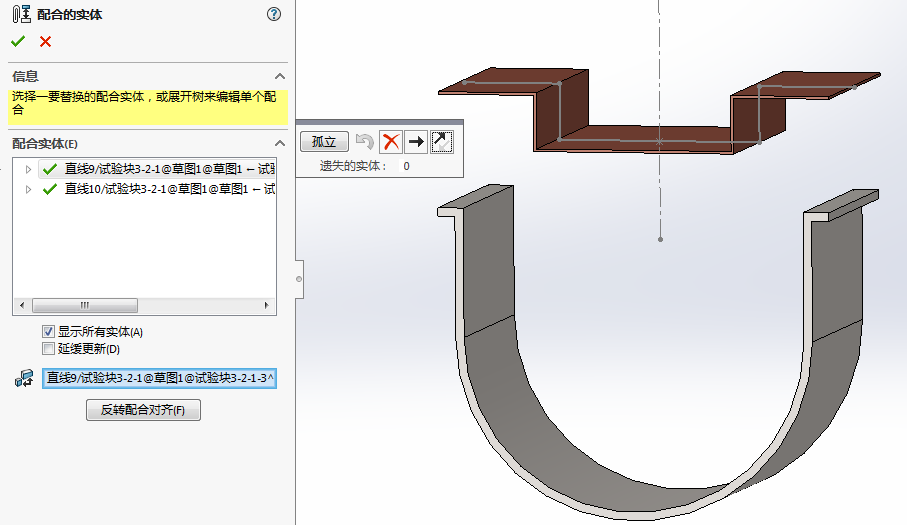The image size is (907, 525).
Task: Expand the 直线9 tree item arrow
Action: coord(28,169)
